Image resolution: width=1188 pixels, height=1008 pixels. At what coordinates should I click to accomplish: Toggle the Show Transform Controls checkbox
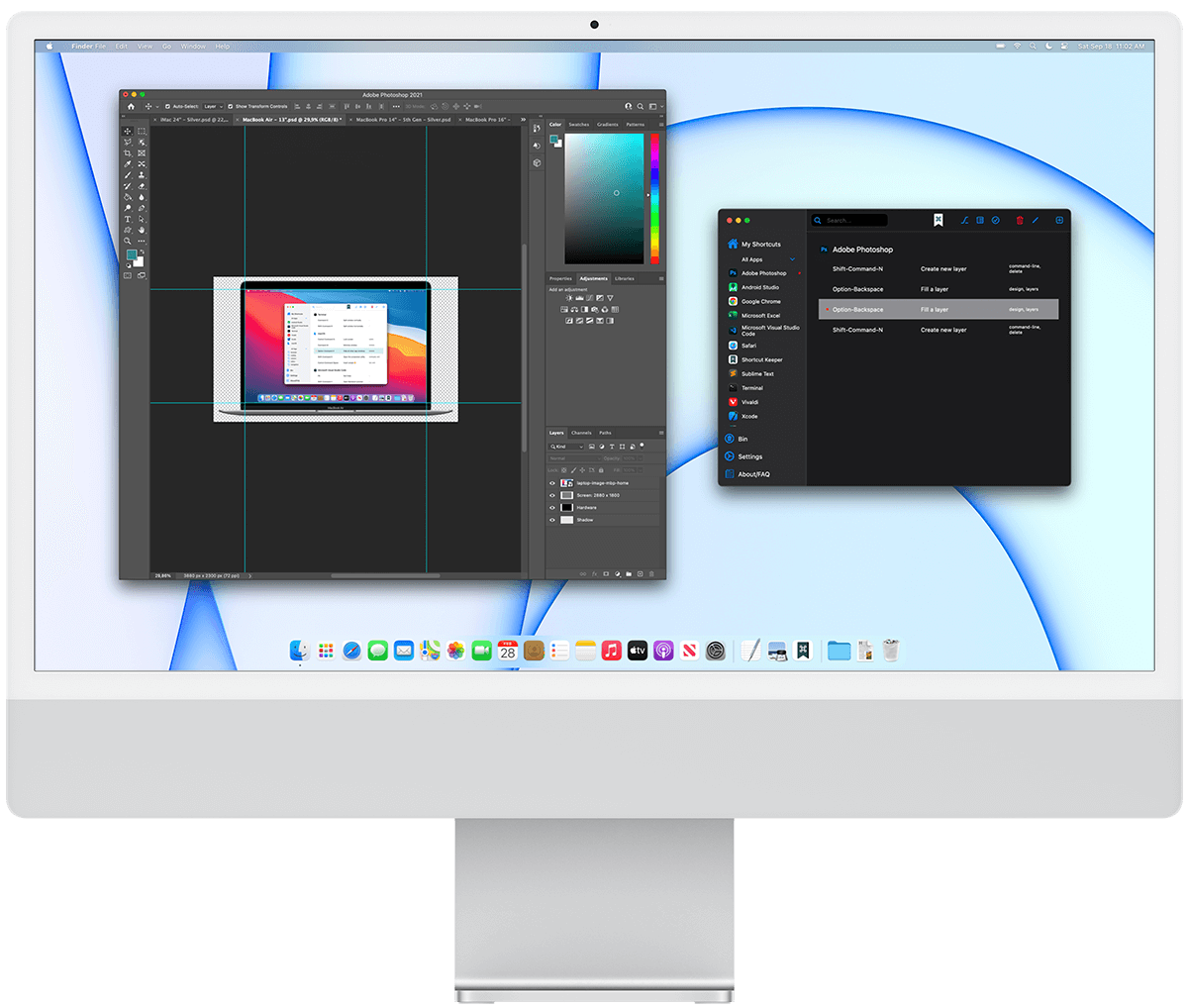click(x=231, y=106)
